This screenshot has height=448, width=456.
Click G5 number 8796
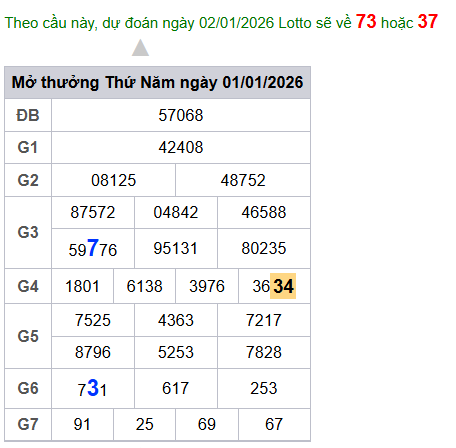coord(93,352)
